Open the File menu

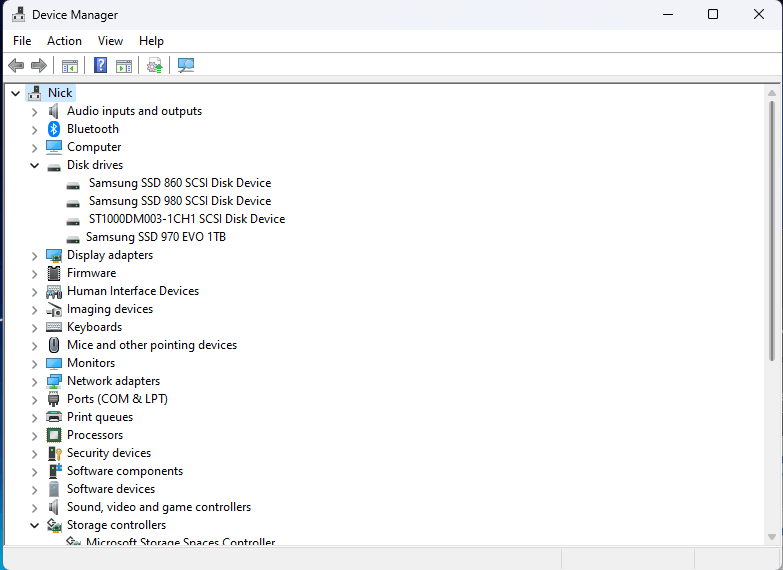click(x=22, y=41)
